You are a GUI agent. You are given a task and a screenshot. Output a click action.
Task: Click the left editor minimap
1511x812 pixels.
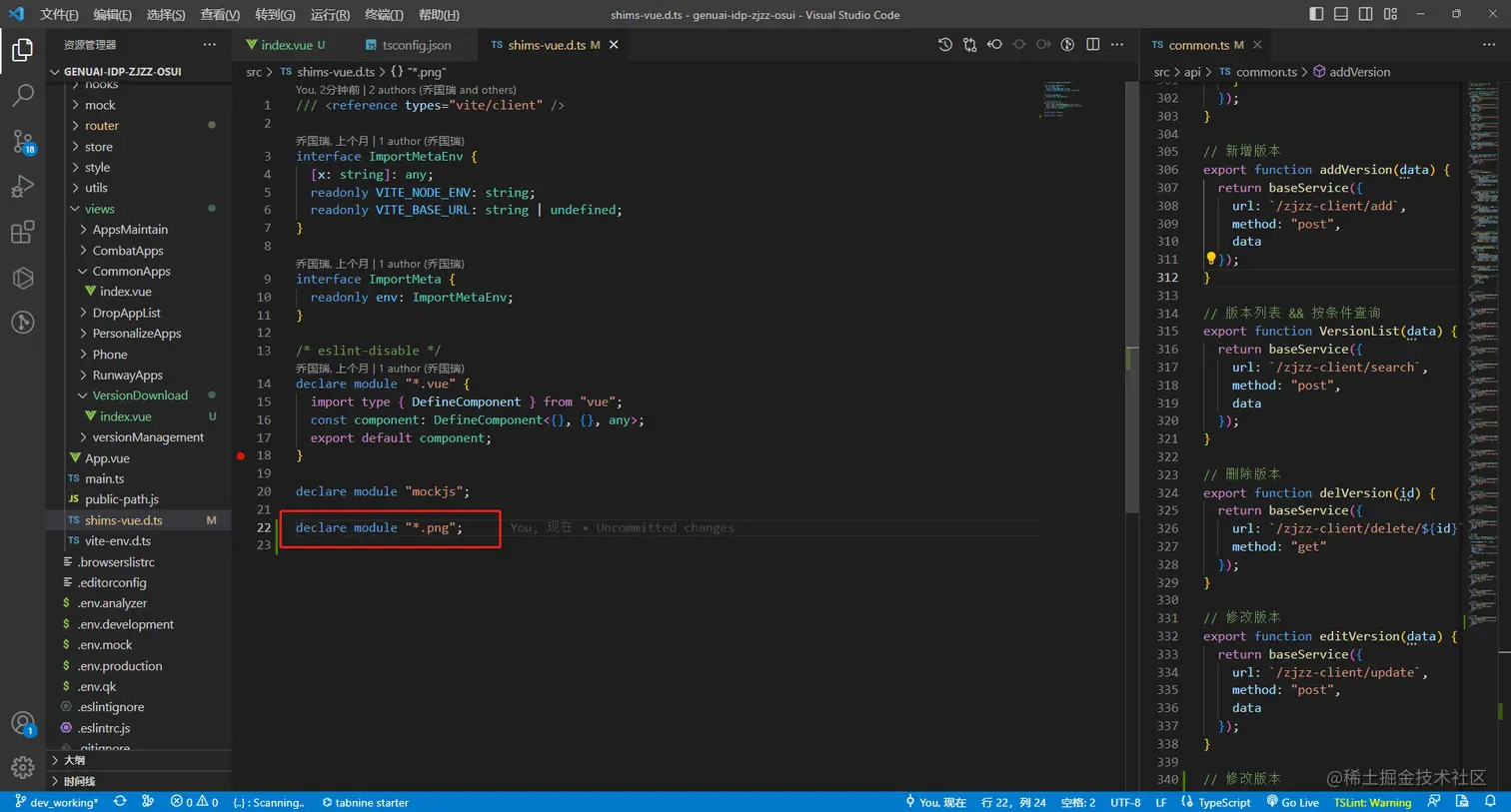tap(1062, 100)
